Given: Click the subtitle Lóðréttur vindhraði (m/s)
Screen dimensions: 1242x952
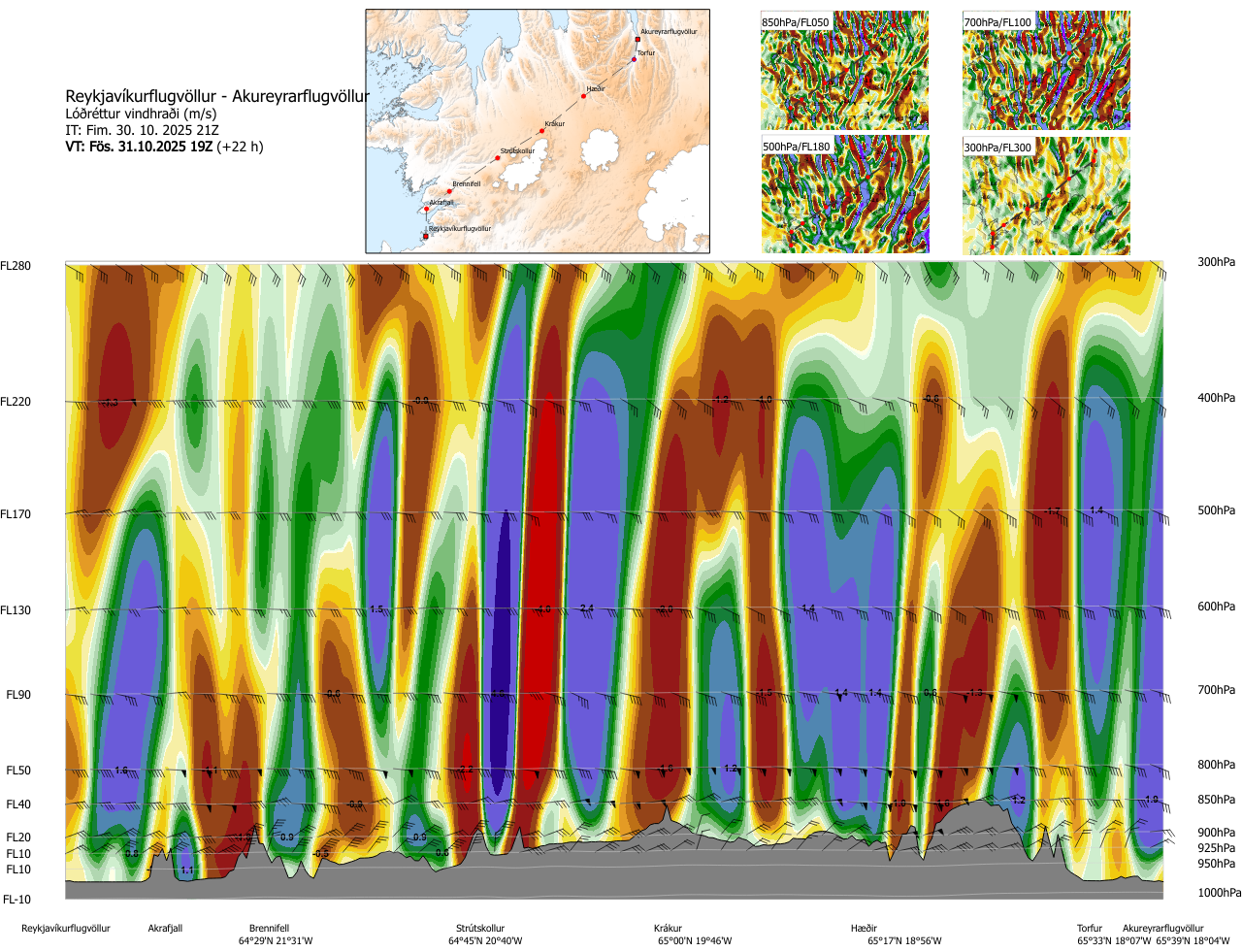Looking at the screenshot, I should click(x=141, y=114).
